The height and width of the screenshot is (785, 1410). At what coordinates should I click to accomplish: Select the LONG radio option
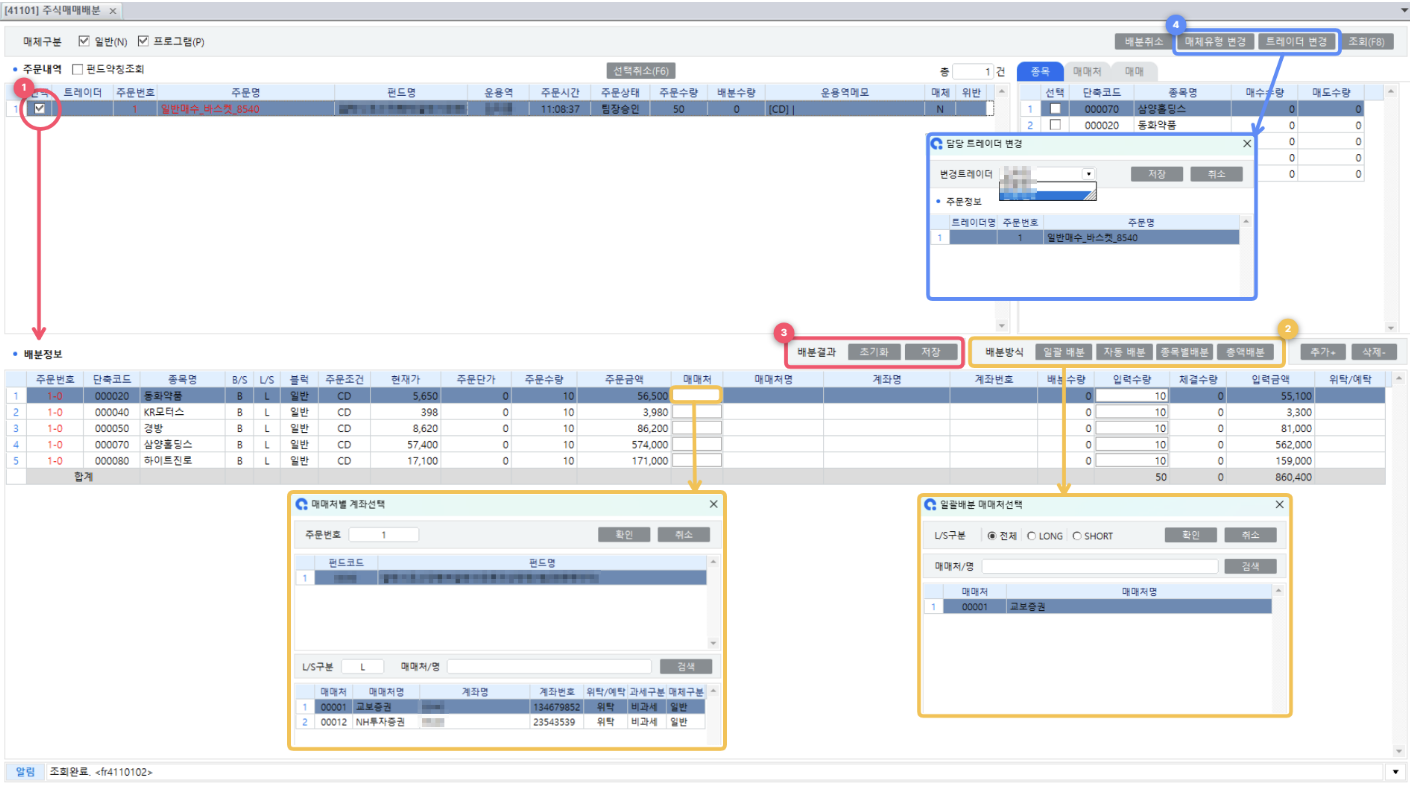tap(1031, 536)
